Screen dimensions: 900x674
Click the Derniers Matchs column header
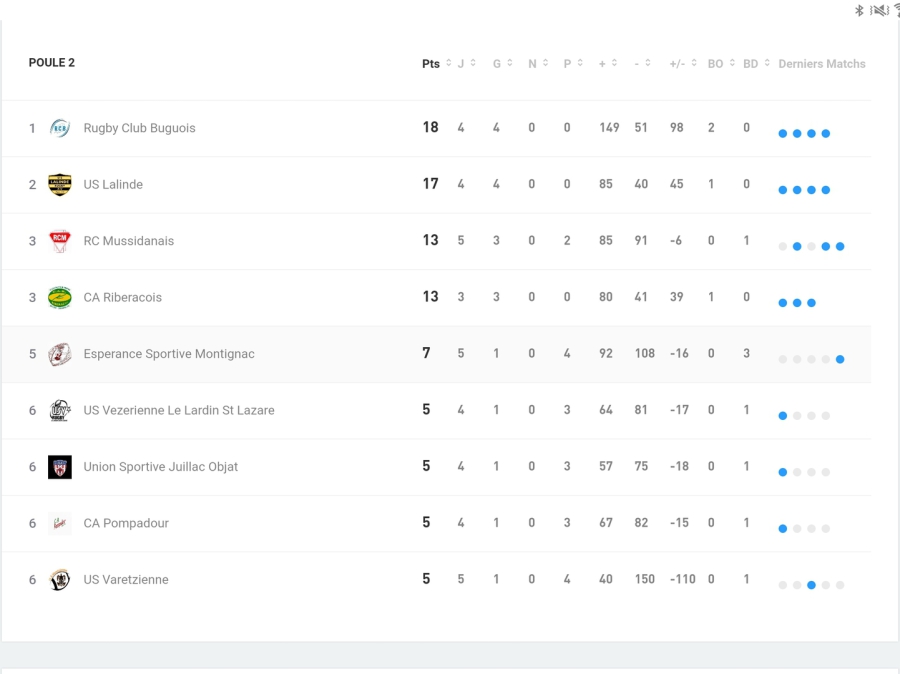click(x=822, y=64)
